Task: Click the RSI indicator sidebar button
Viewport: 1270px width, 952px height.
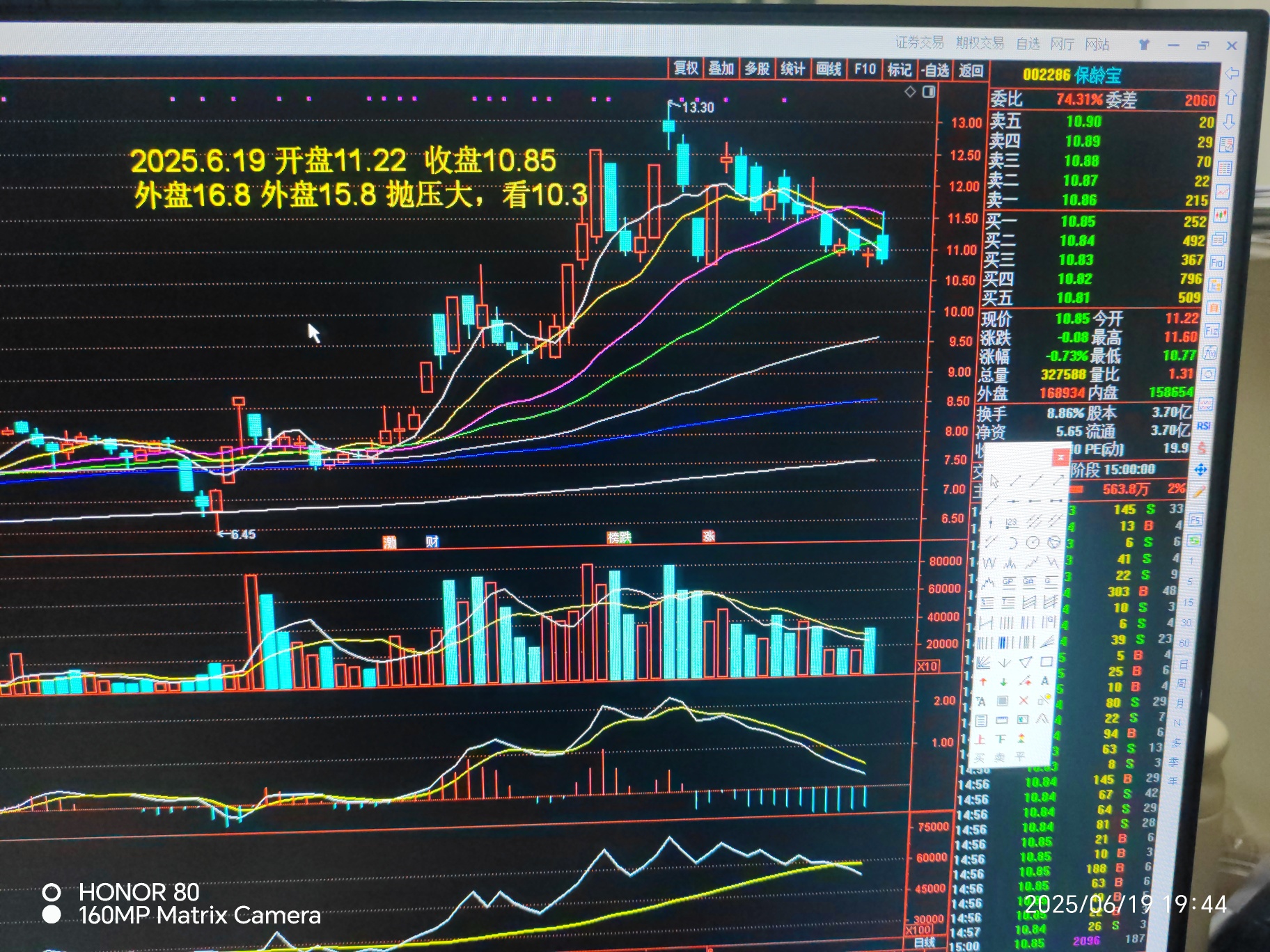Action: point(1204,425)
